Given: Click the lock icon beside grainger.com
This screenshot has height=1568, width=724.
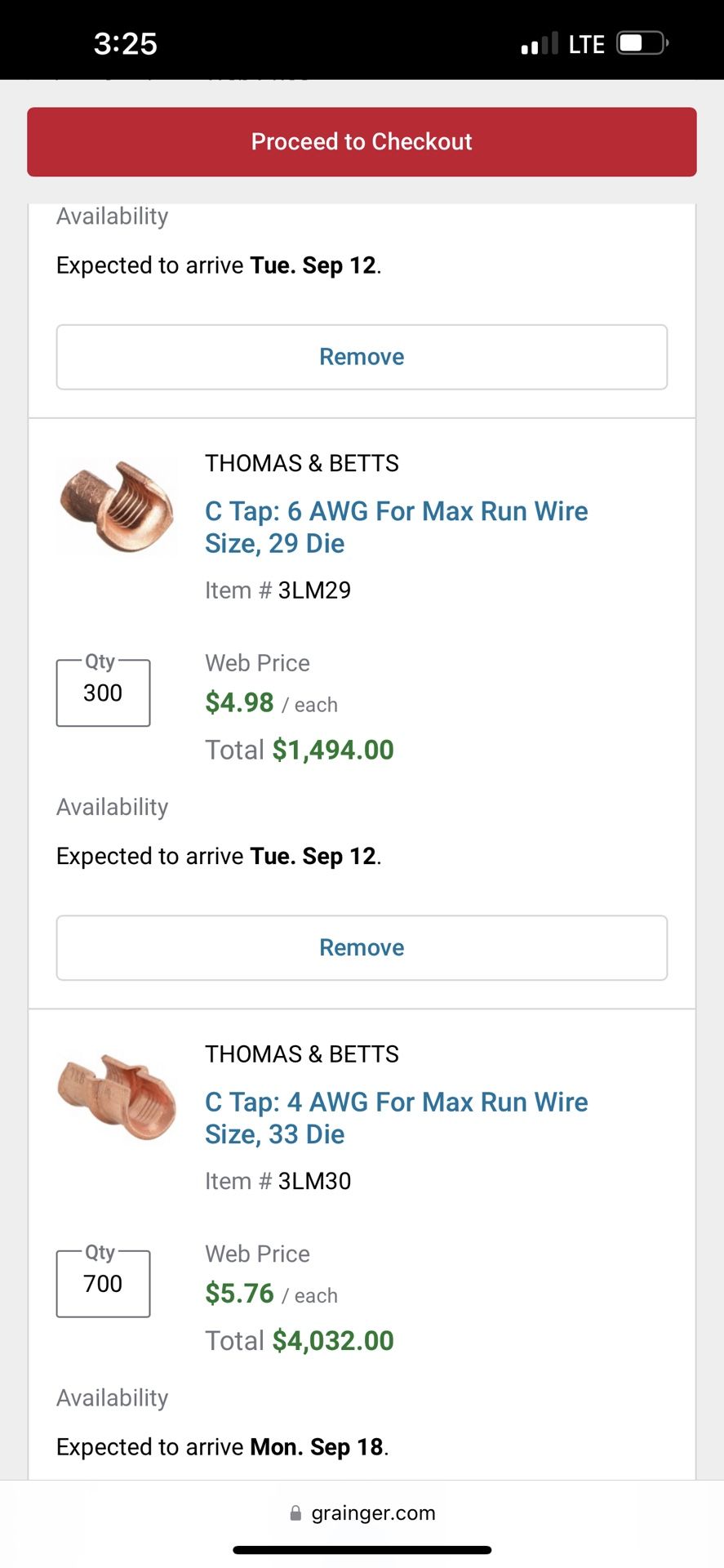Looking at the screenshot, I should tap(295, 1512).
